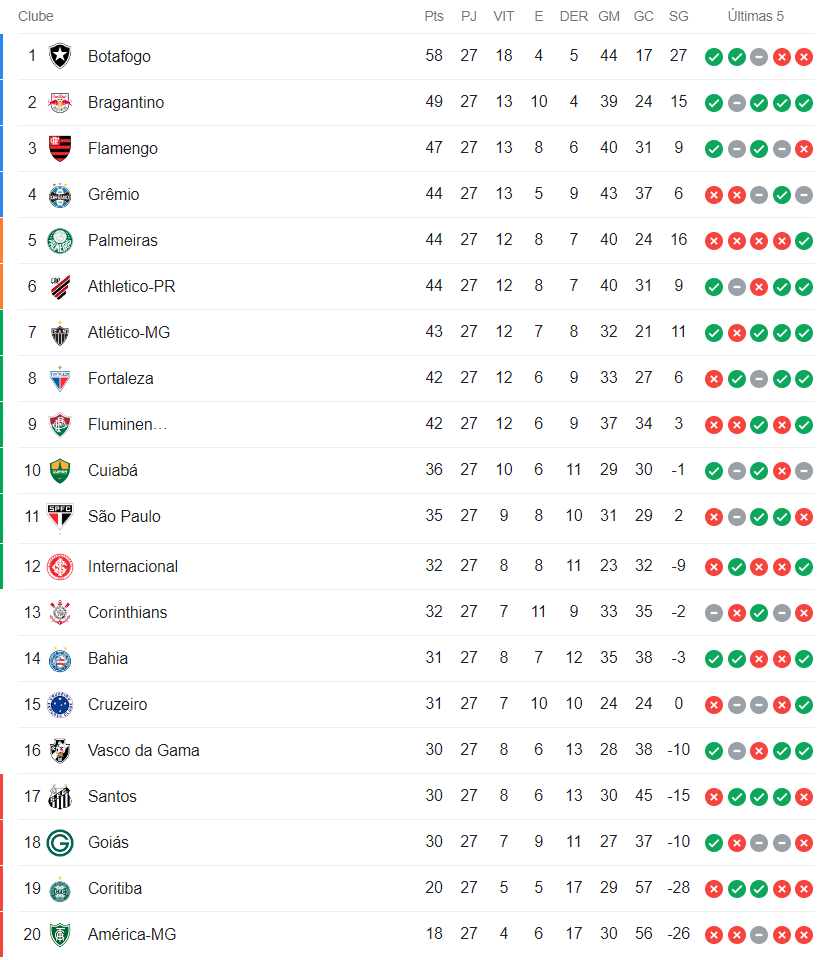Select the Vasco da Gama crest

click(x=60, y=750)
